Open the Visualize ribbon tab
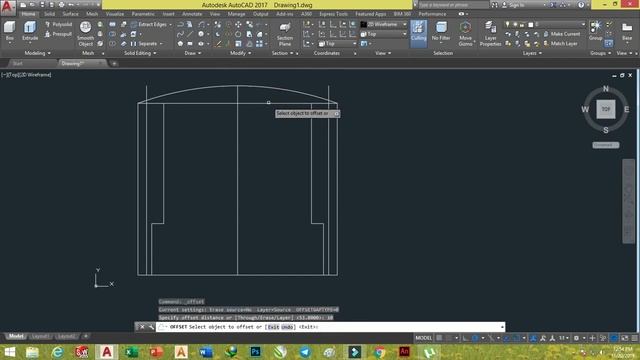Viewport: 640px width, 360px height. pyautogui.click(x=115, y=14)
